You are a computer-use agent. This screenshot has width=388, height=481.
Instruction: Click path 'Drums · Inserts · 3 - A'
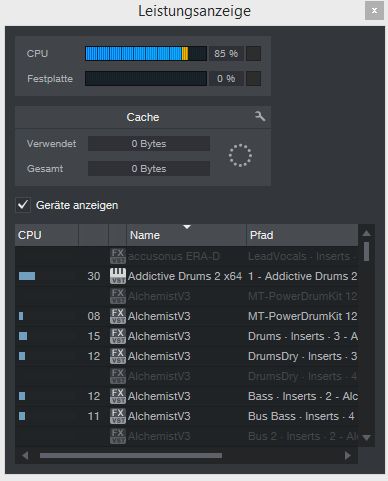[x=303, y=336]
